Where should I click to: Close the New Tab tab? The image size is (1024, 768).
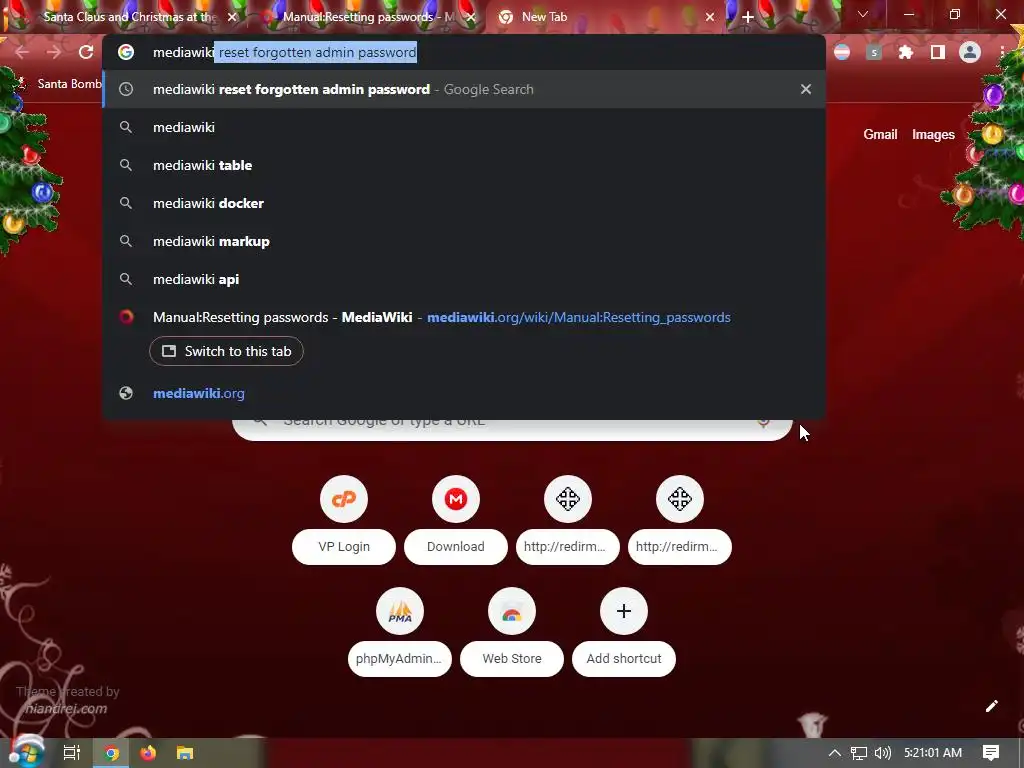pos(710,17)
